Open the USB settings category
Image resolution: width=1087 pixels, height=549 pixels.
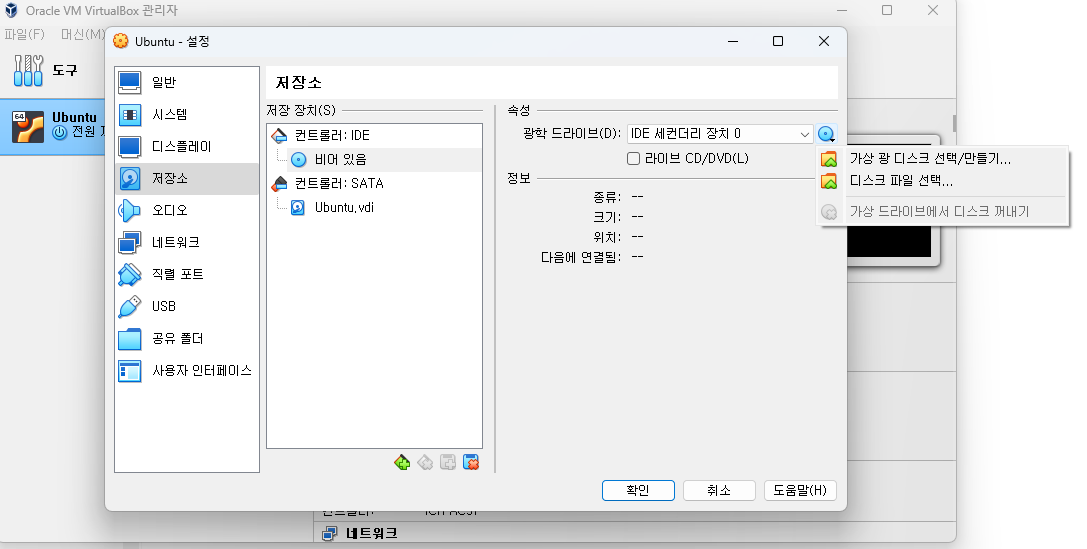point(186,306)
